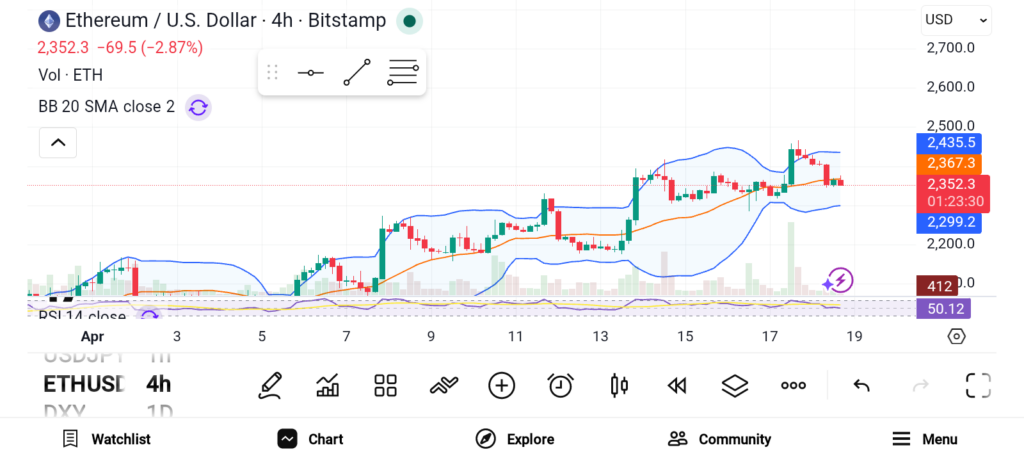Undo the last chart action
Image resolution: width=1024 pixels, height=461 pixels.
861,385
